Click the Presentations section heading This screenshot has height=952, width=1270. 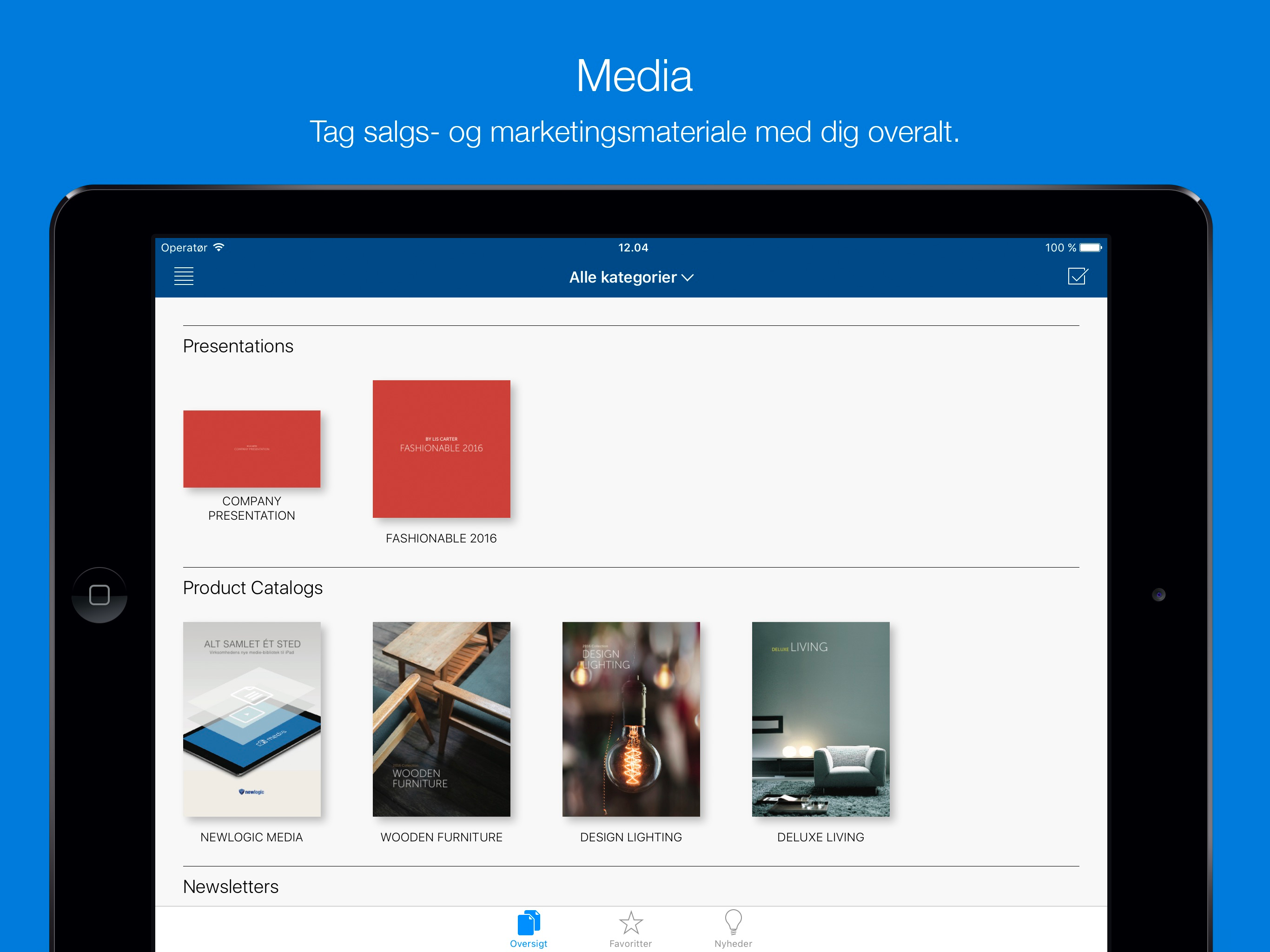[238, 346]
